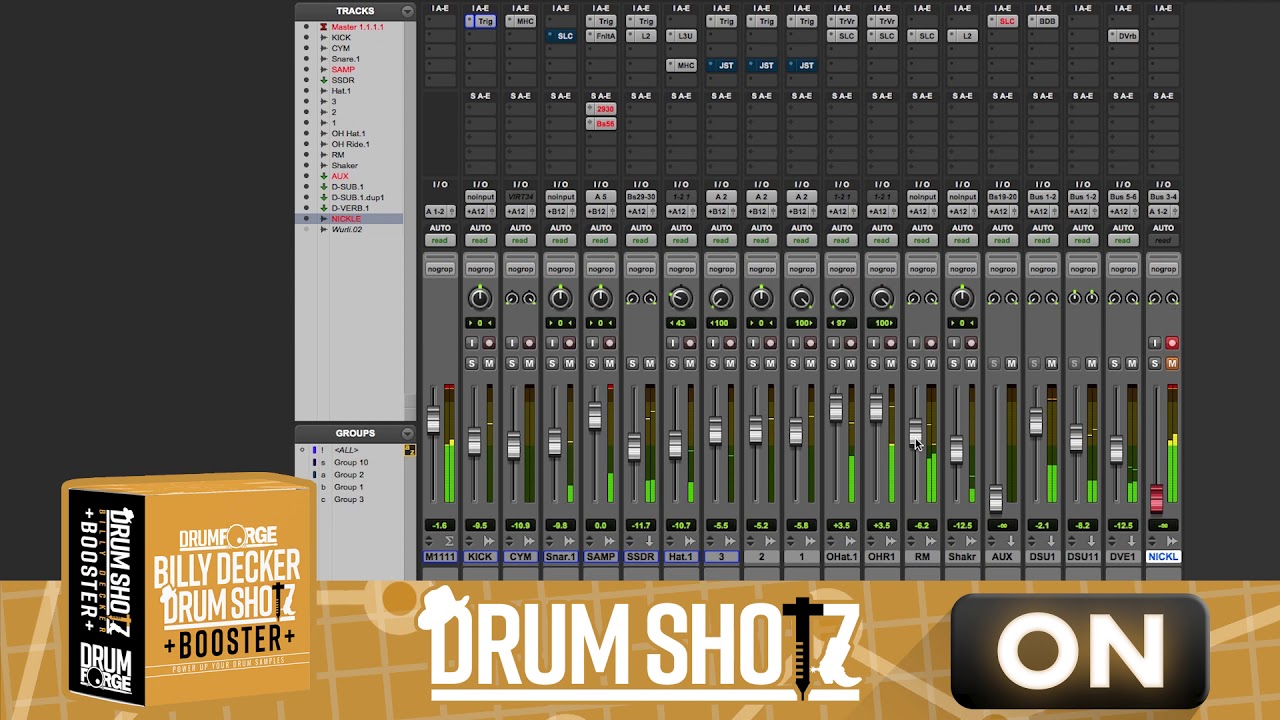Open the TRACKS list dropdown menu

pos(407,11)
